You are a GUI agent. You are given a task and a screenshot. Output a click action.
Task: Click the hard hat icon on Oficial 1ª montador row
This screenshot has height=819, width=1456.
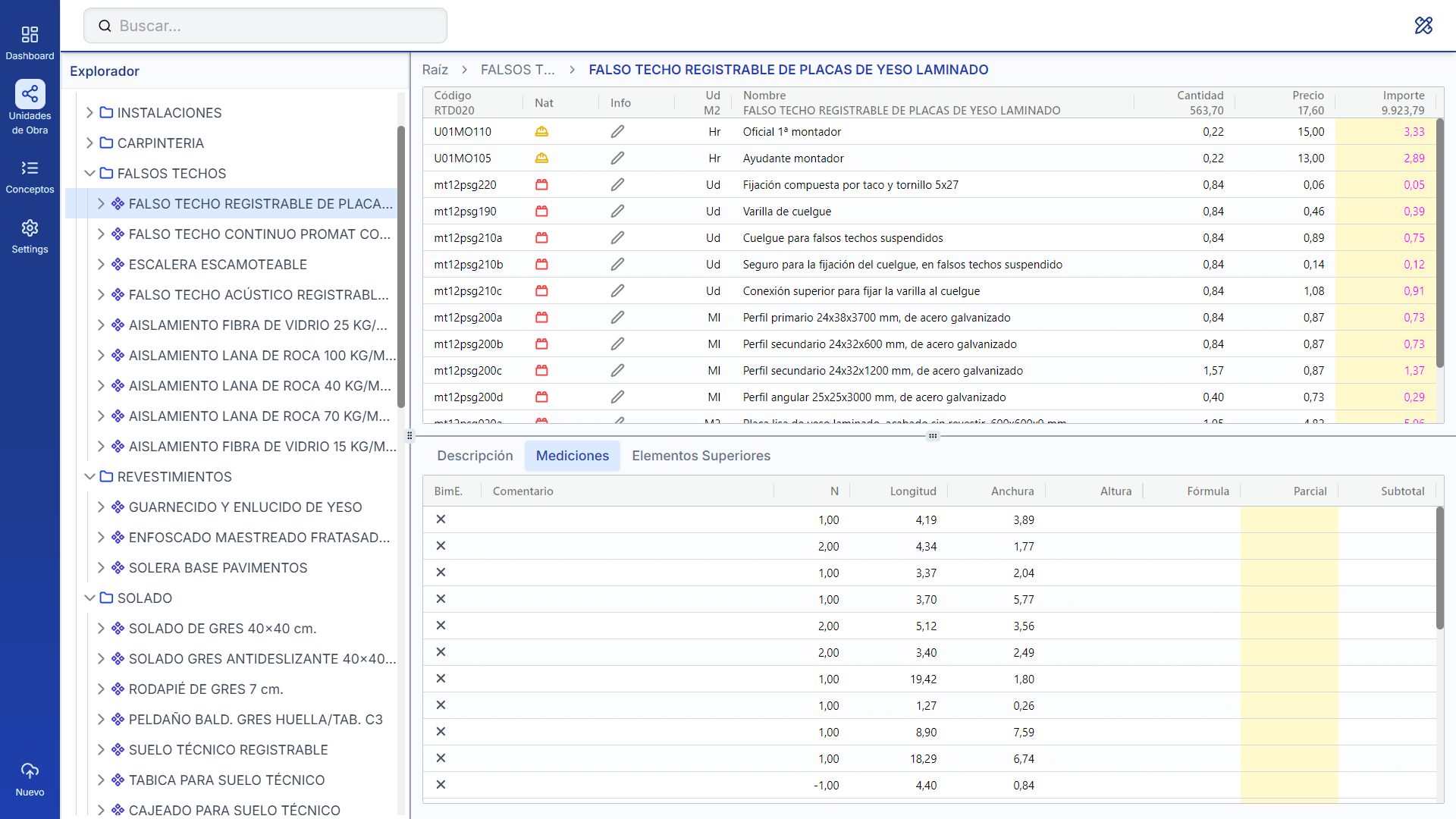click(542, 131)
